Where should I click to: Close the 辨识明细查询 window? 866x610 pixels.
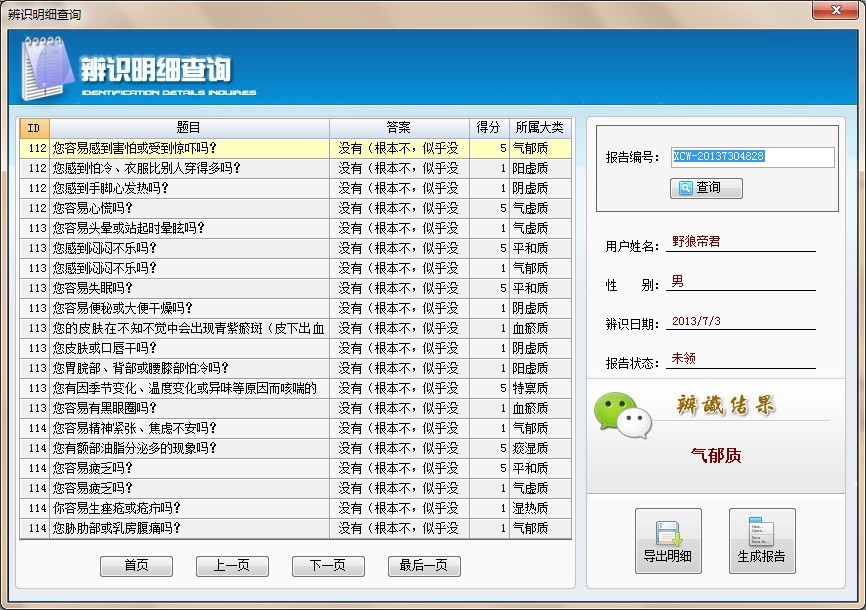(x=832, y=12)
